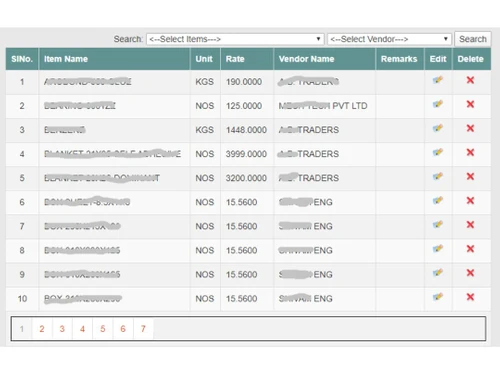Delete row 2 with rate 125.0000
The height and width of the screenshot is (375, 500).
point(470,104)
